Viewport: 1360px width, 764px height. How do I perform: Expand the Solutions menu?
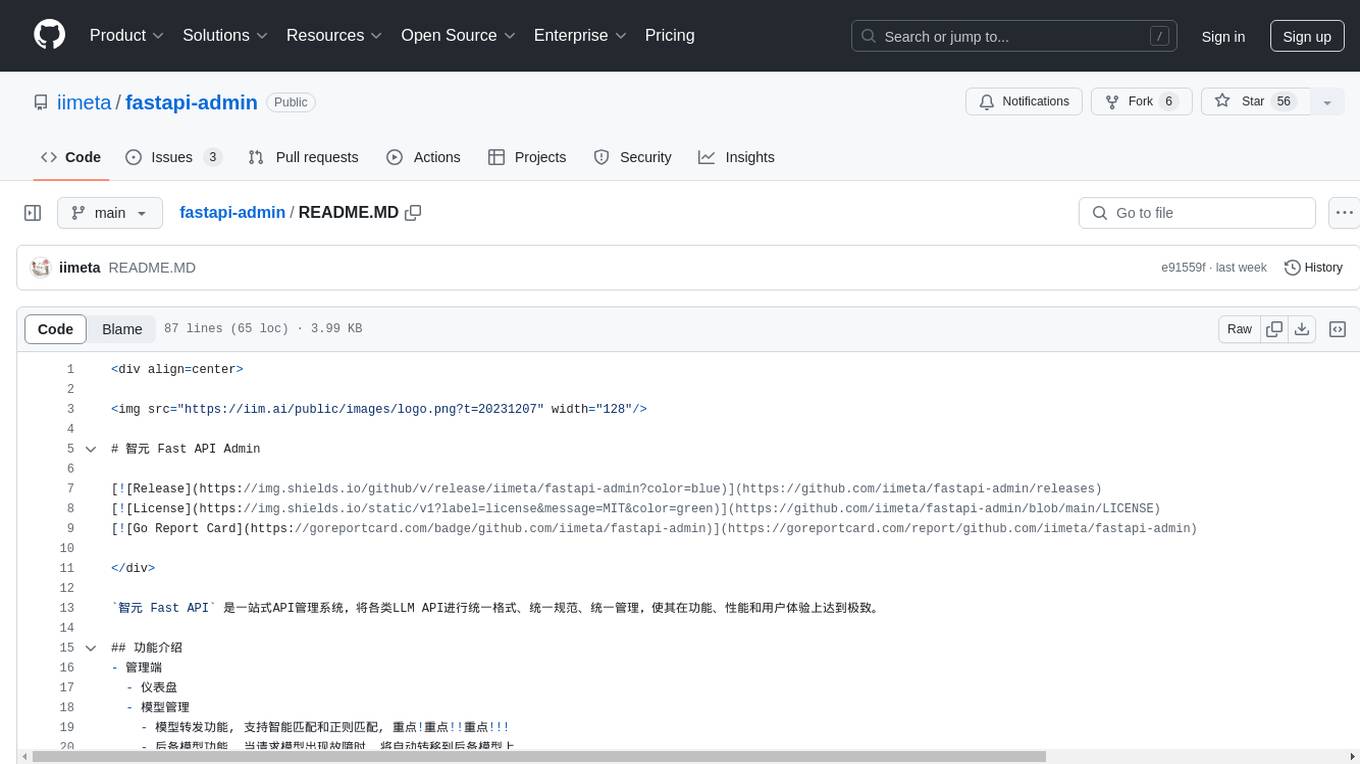225,35
